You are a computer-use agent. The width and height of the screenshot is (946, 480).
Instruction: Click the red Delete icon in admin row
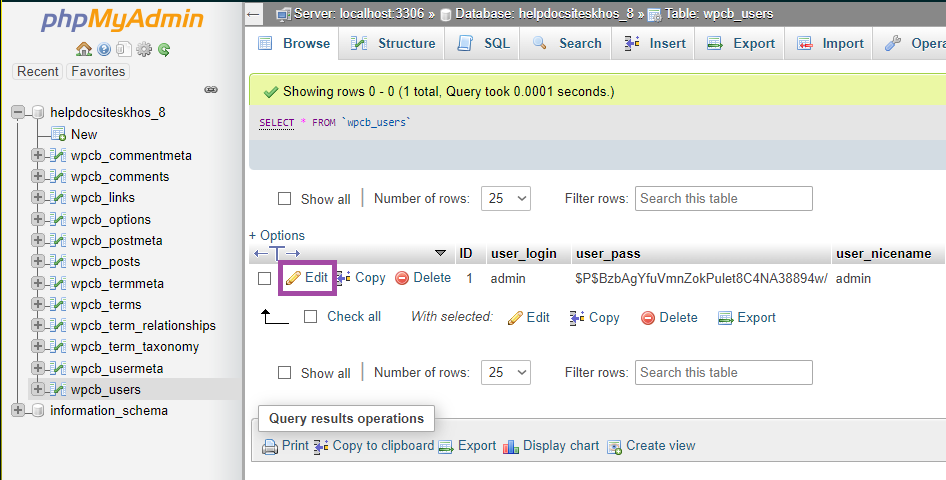pyautogui.click(x=402, y=278)
